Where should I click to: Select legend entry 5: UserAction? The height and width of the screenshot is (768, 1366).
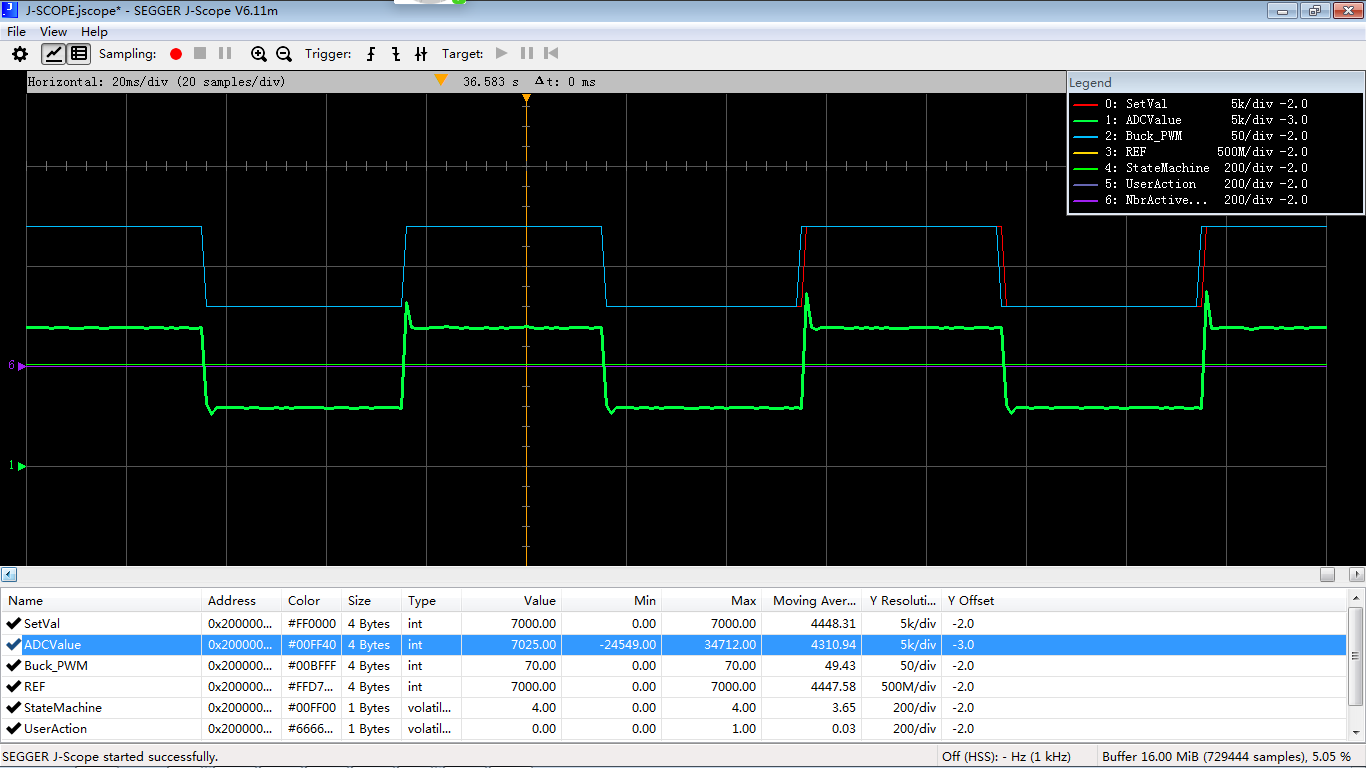(1190, 184)
